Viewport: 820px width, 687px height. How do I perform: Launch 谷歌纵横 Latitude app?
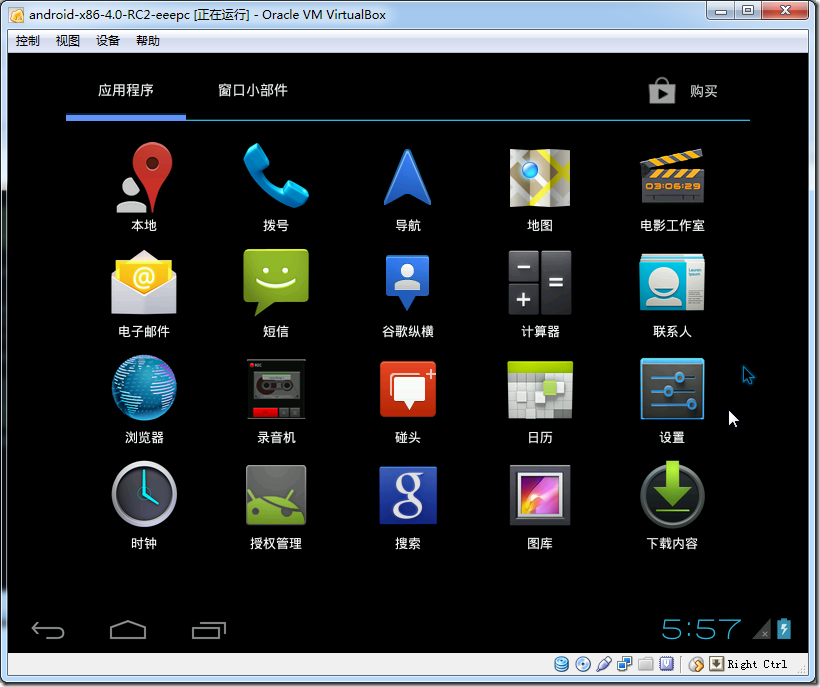coord(408,293)
